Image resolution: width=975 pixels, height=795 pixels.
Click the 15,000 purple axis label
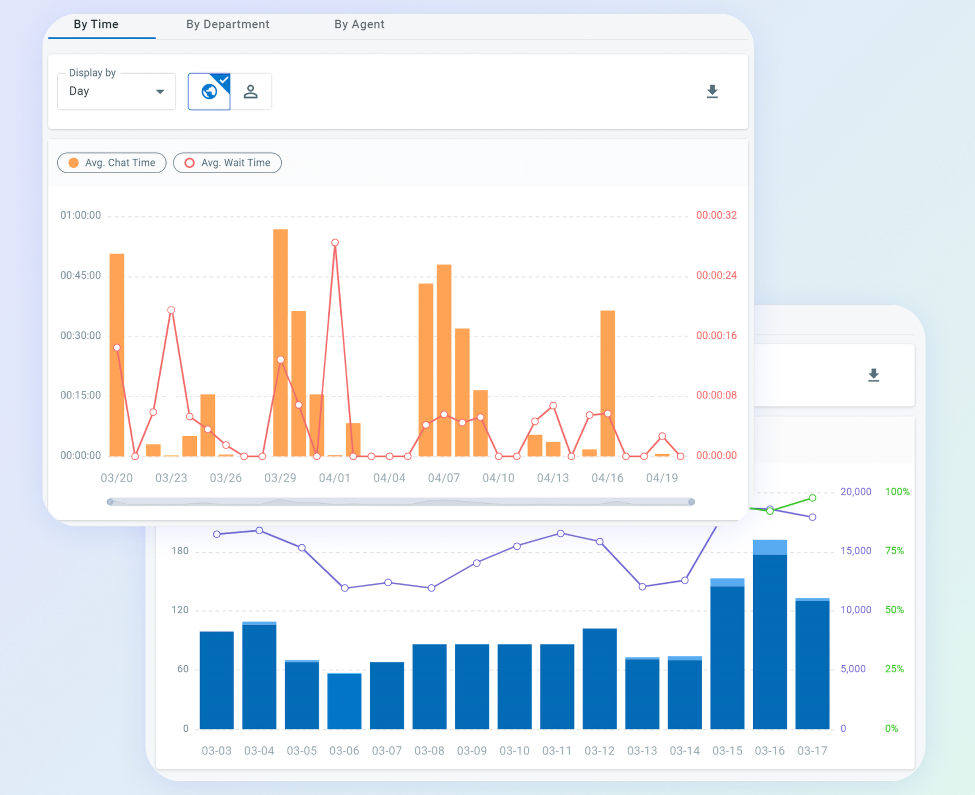[856, 551]
